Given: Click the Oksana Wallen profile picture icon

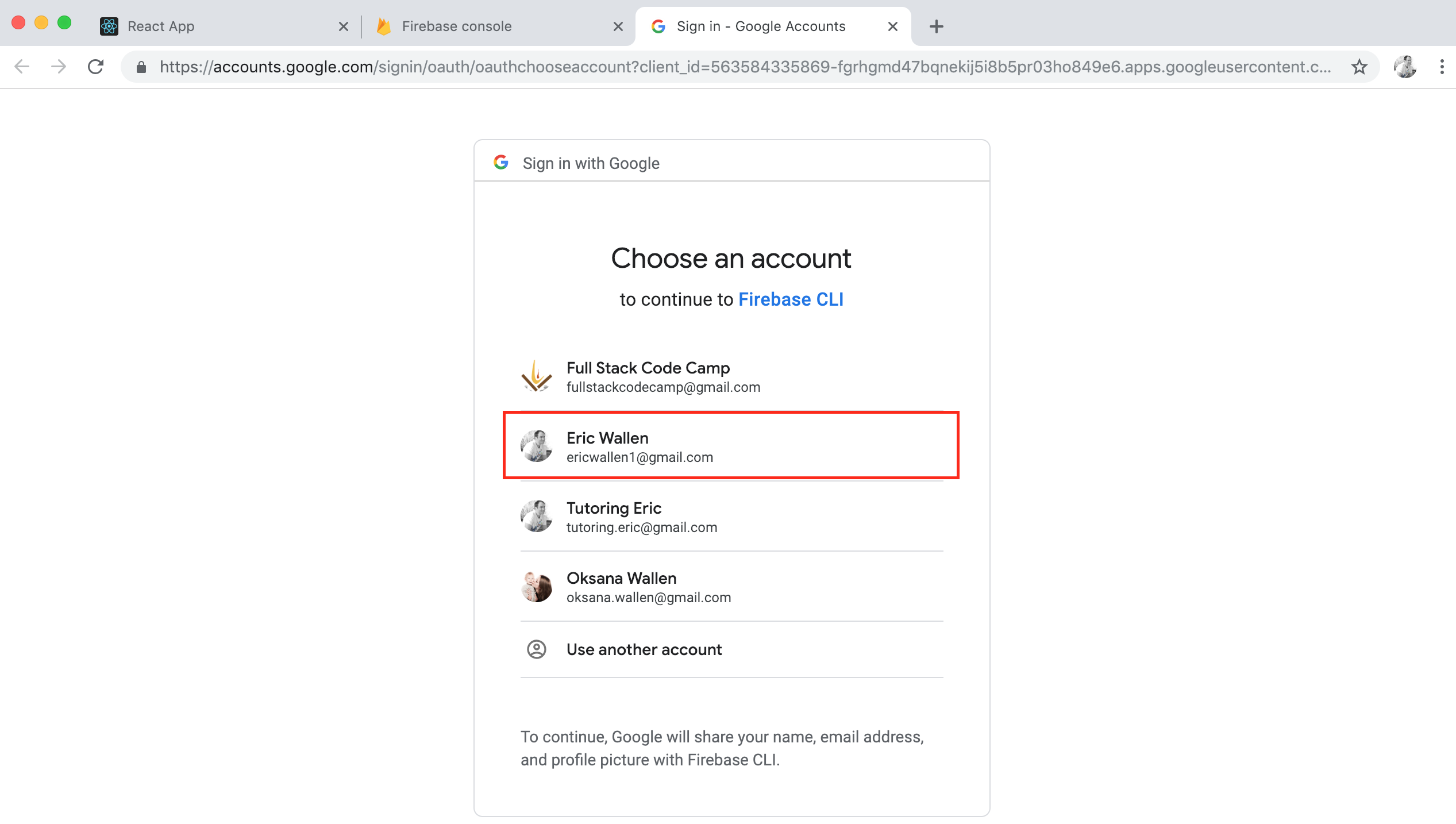Looking at the screenshot, I should pyautogui.click(x=537, y=587).
